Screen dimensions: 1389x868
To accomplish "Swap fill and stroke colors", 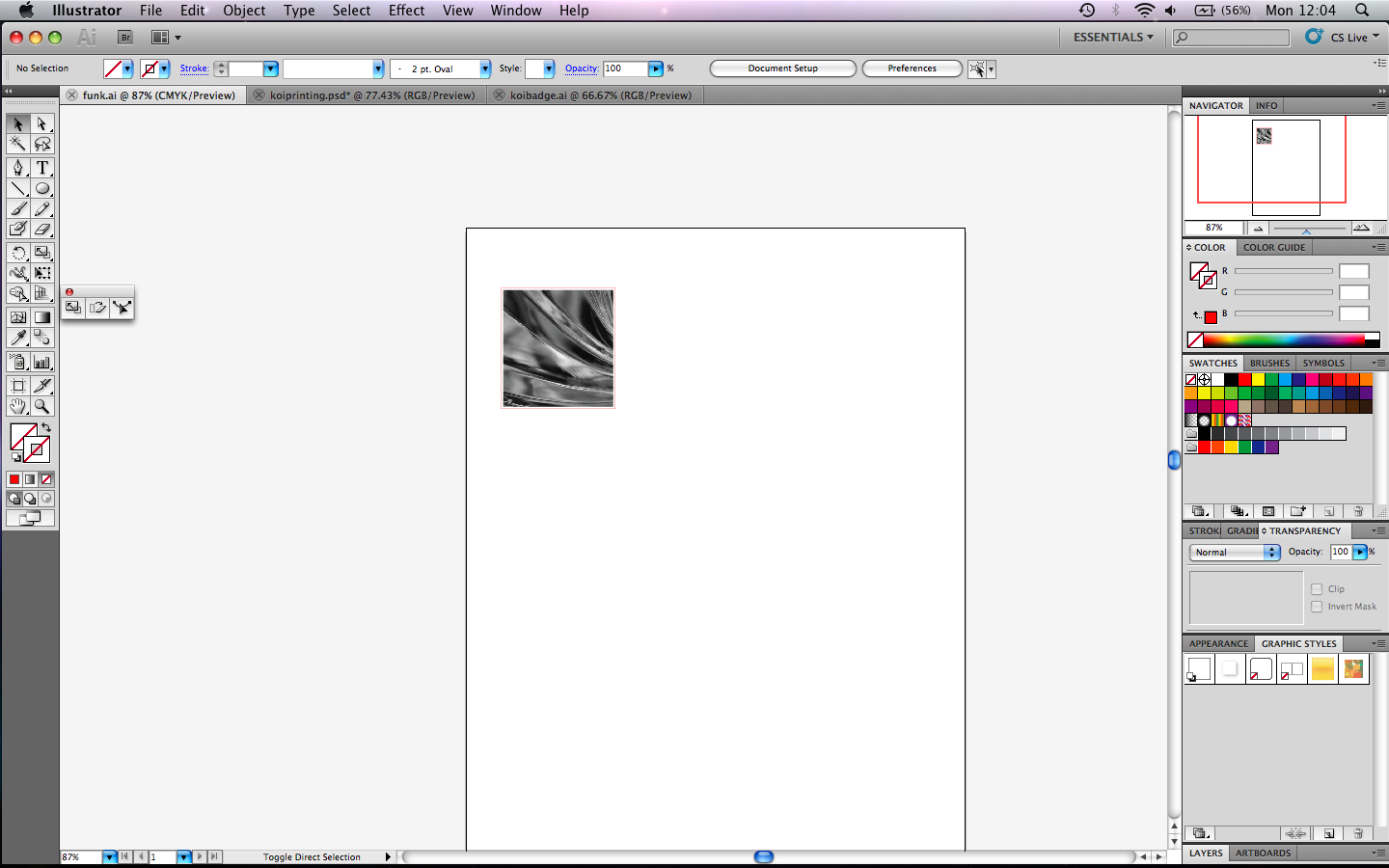I will pyautogui.click(x=45, y=427).
